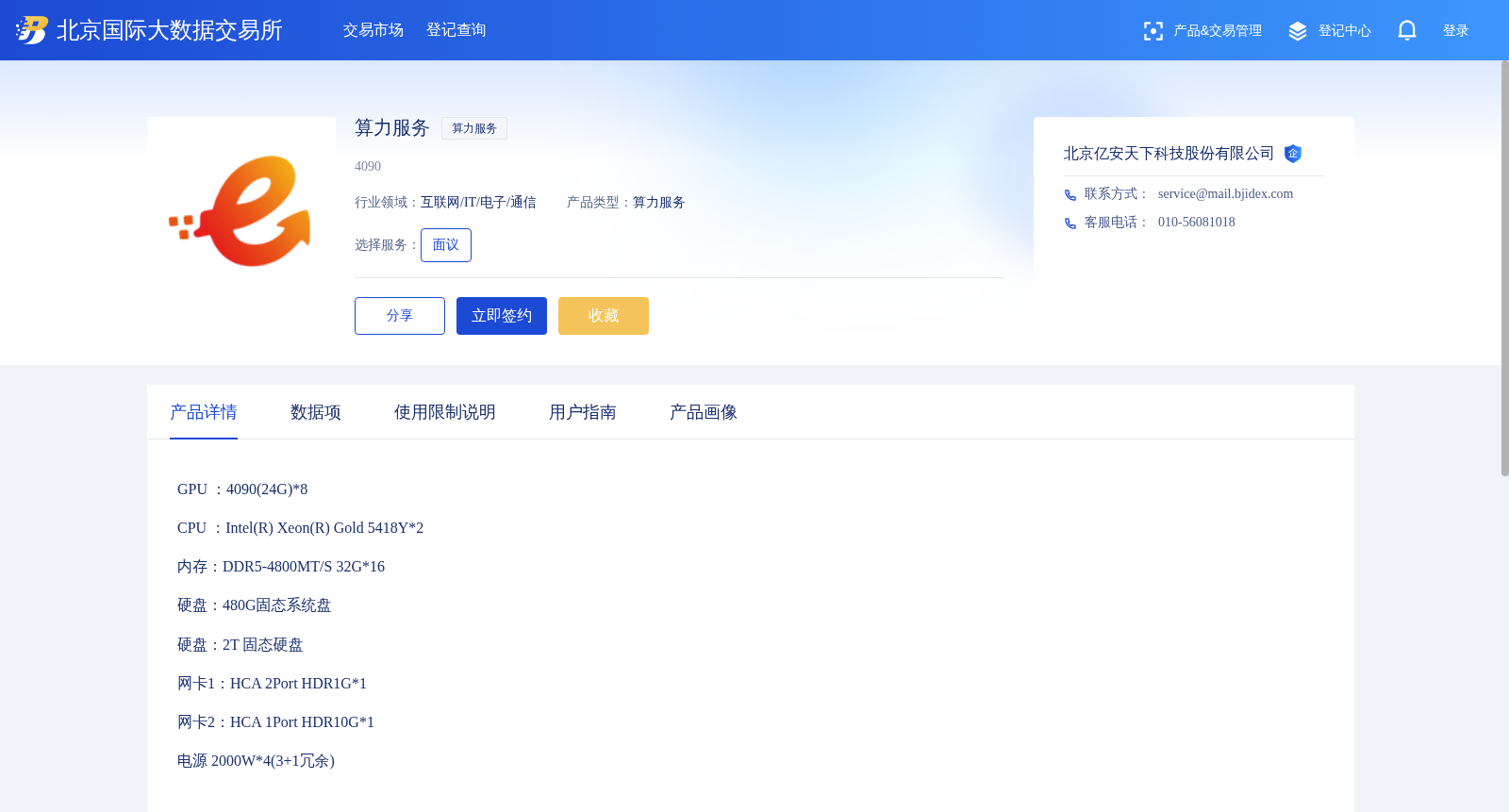This screenshot has width=1509, height=812.
Task: Switch to the 使用限制说明 tab
Action: click(x=445, y=412)
